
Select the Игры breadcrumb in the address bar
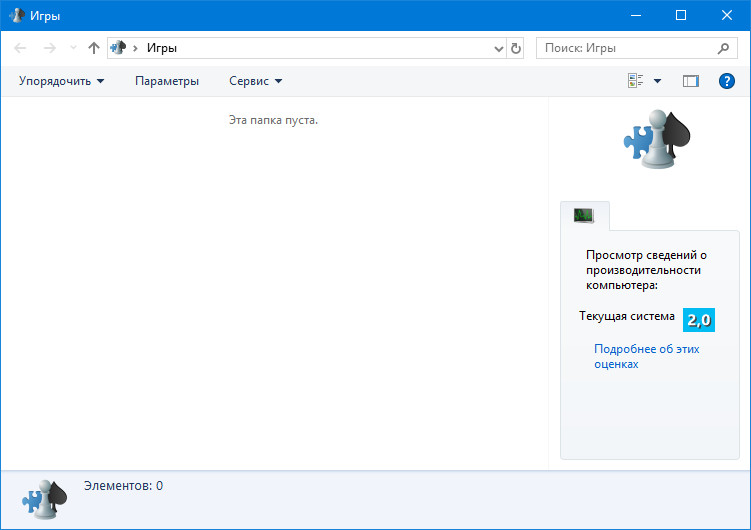point(162,48)
